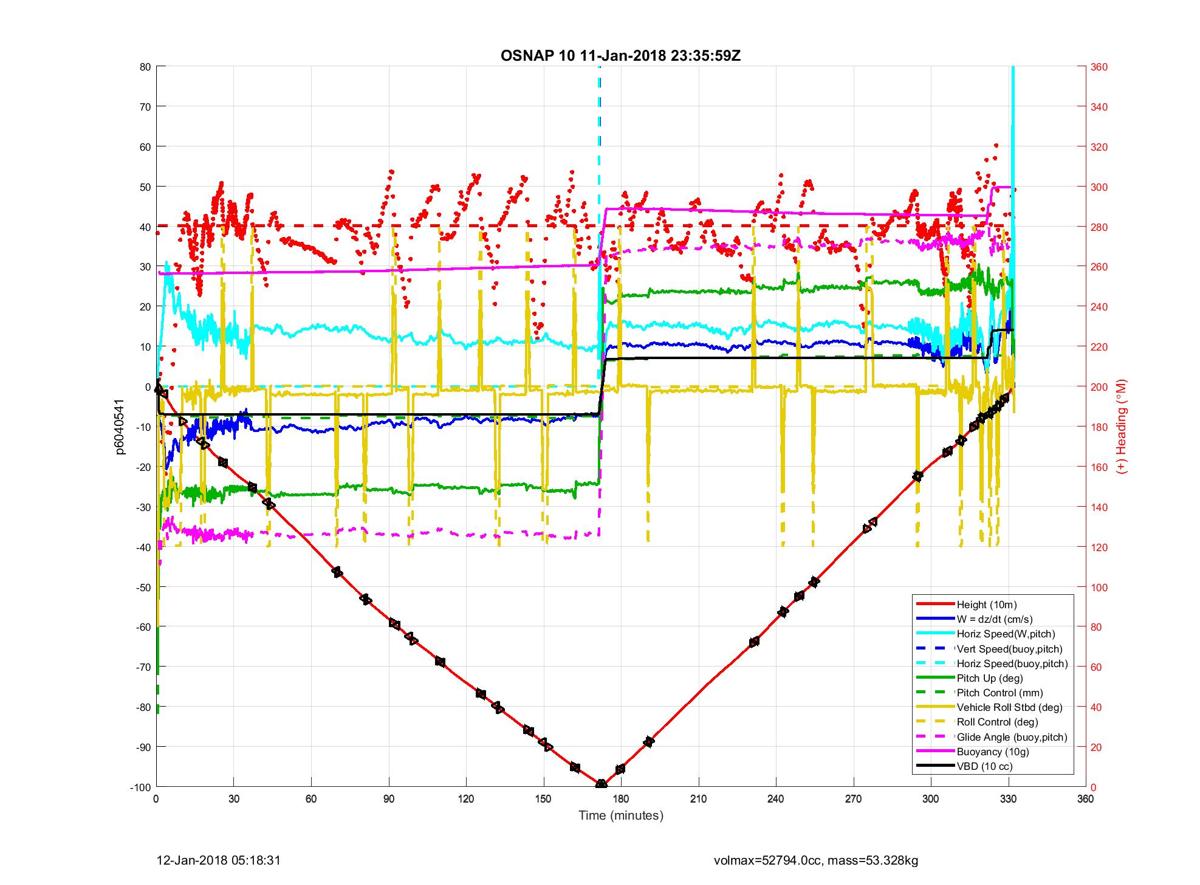Select the W = dz/dt (cm/s) legend entry
Screen dimensions: 1200x885
tap(996, 619)
